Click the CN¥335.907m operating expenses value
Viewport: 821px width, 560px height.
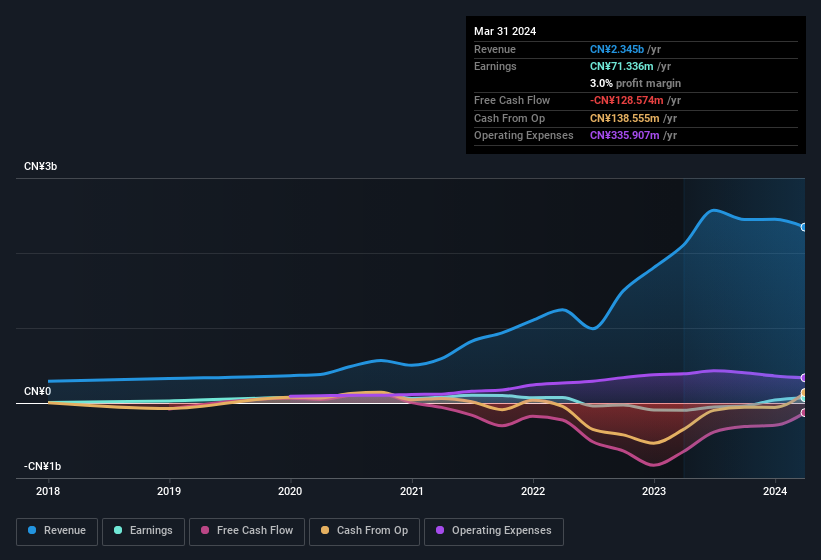(x=624, y=135)
